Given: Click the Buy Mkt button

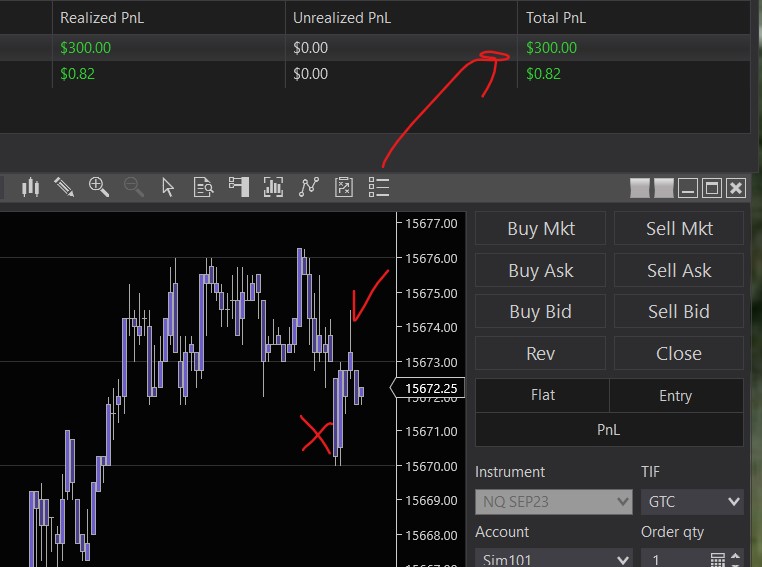Looking at the screenshot, I should click(540, 228).
